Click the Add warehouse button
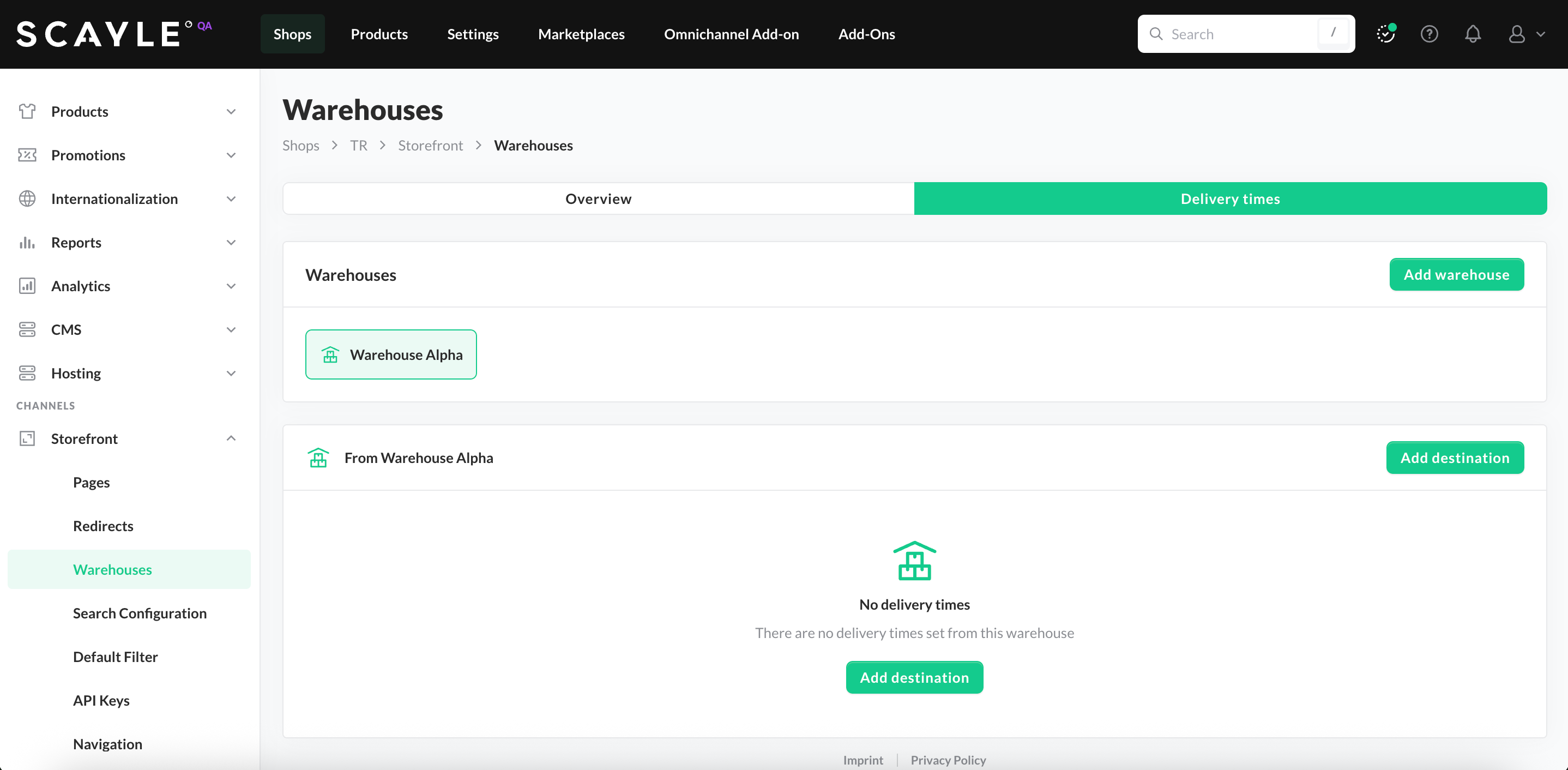The image size is (1568, 770). point(1456,274)
